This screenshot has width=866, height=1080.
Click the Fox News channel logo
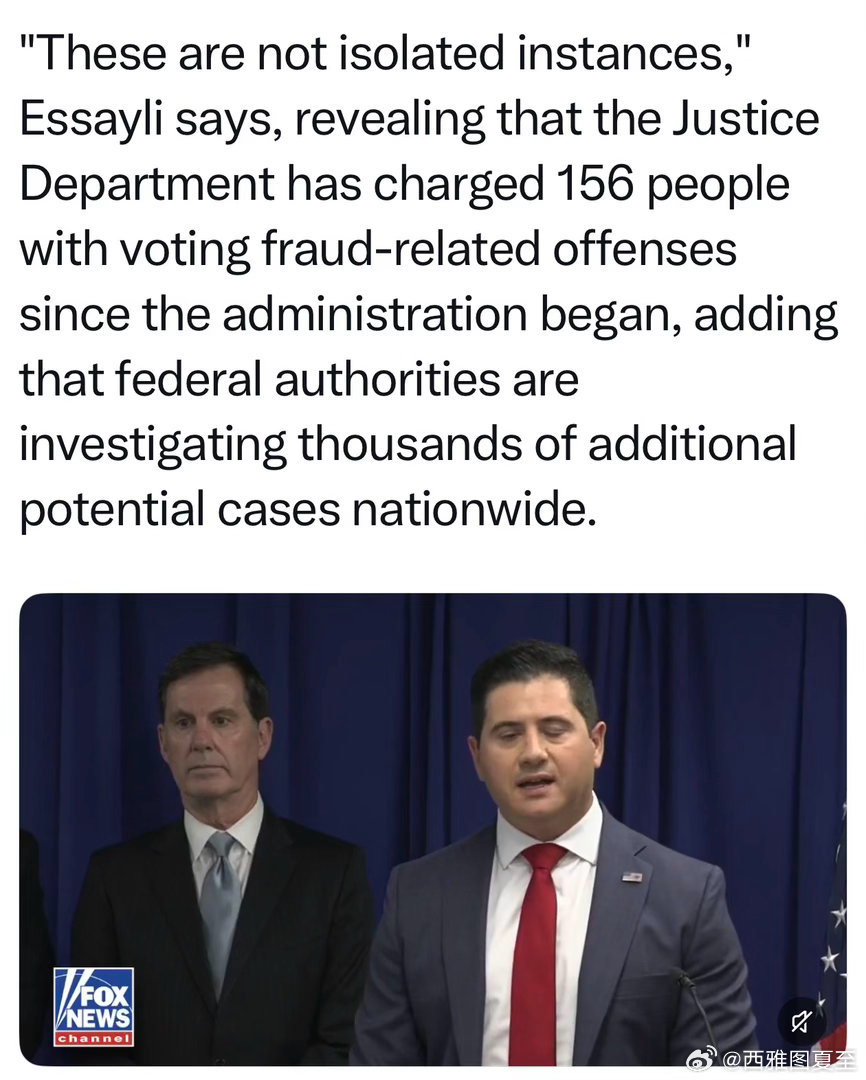point(94,1007)
